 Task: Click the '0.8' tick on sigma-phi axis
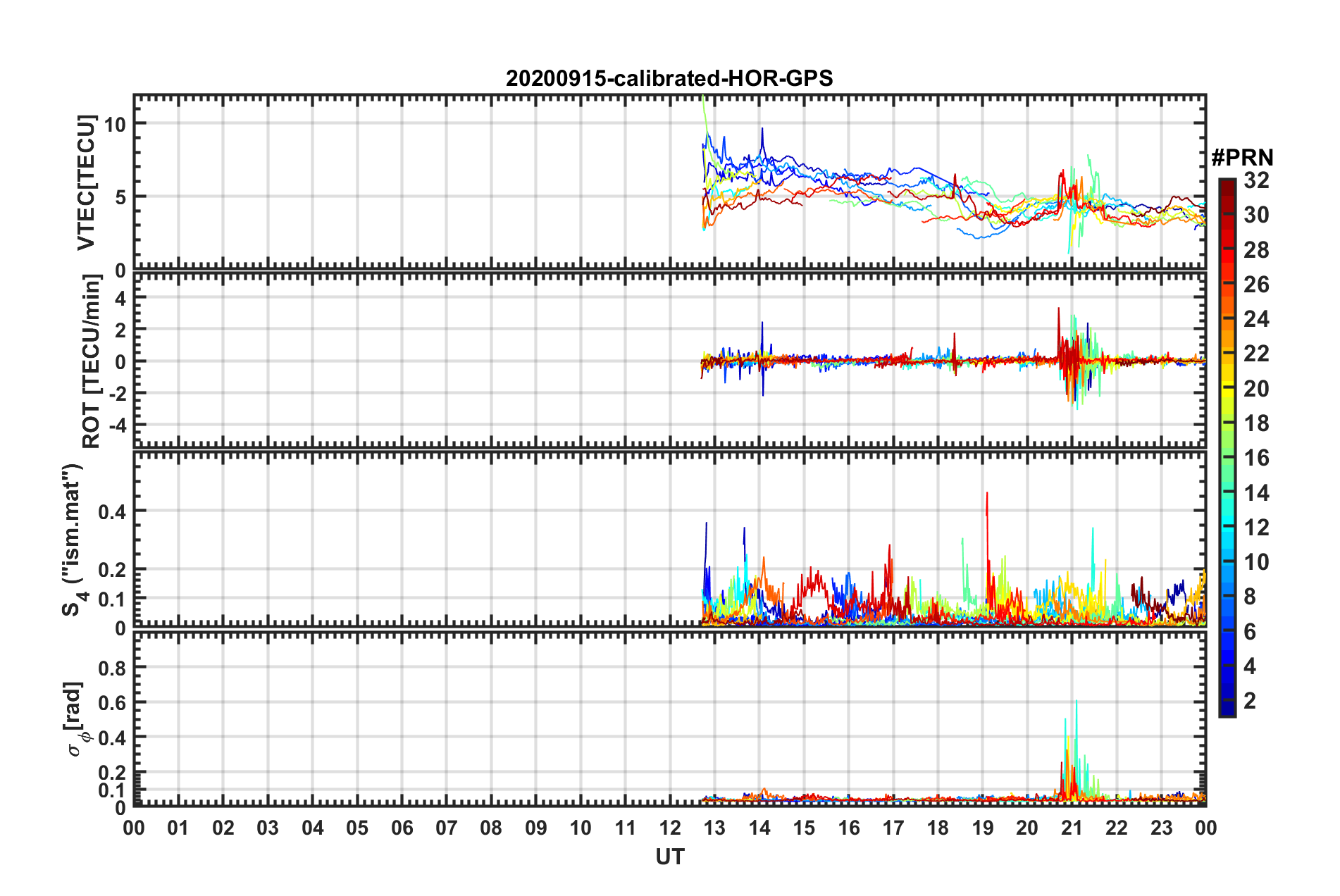pyautogui.click(x=113, y=668)
